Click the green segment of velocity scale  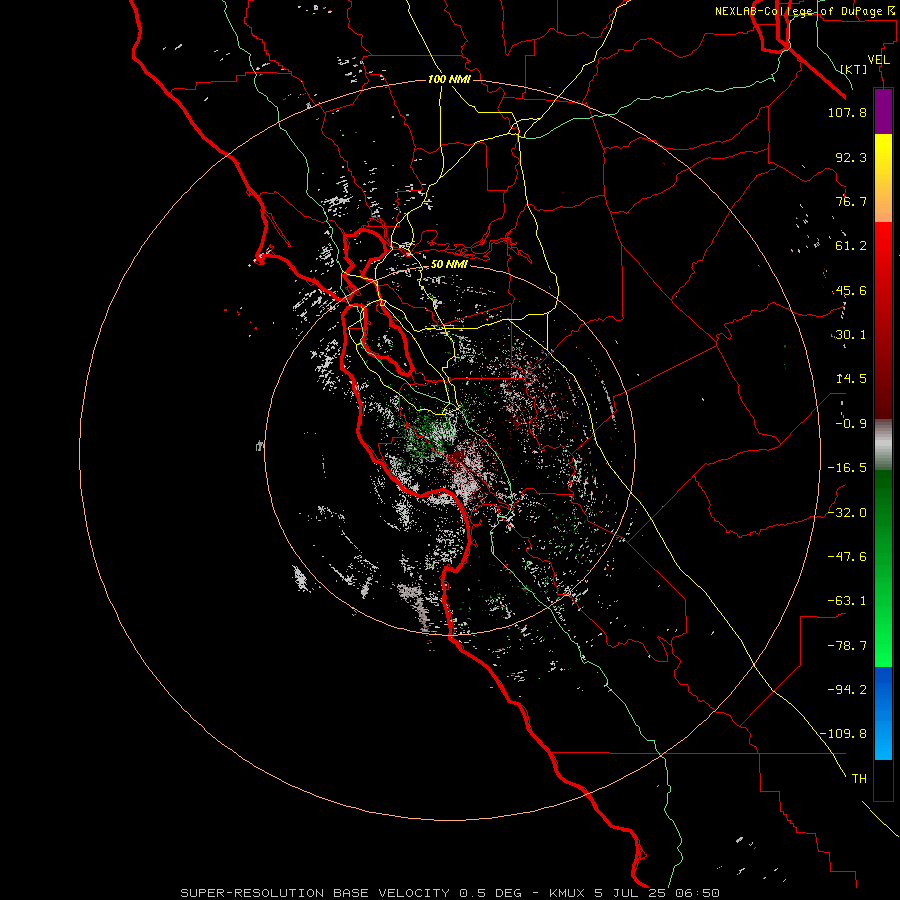click(x=883, y=568)
